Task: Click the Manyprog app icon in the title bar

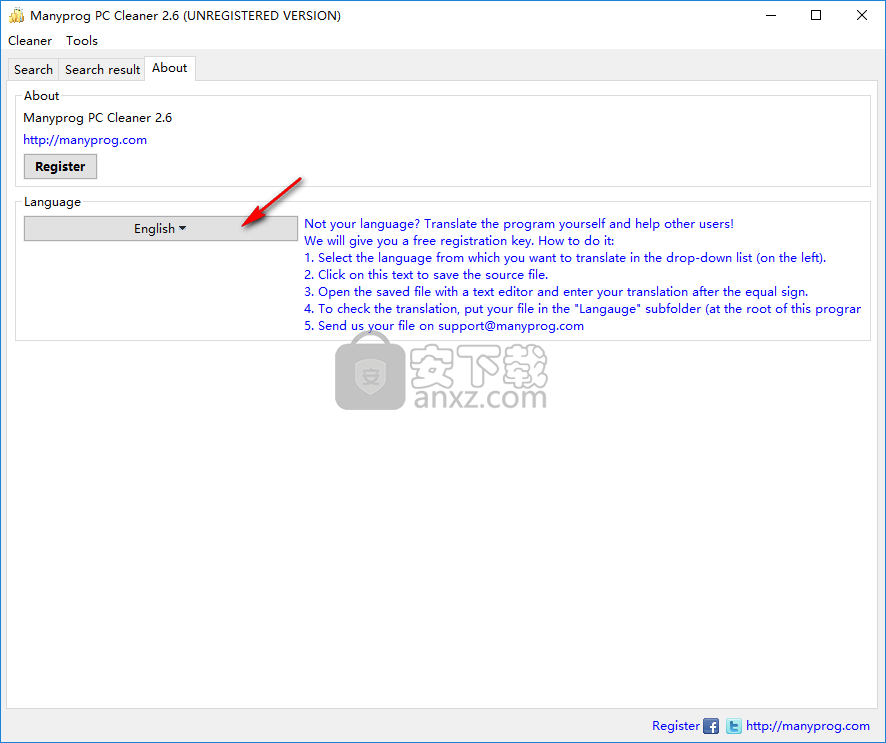Action: pyautogui.click(x=16, y=15)
